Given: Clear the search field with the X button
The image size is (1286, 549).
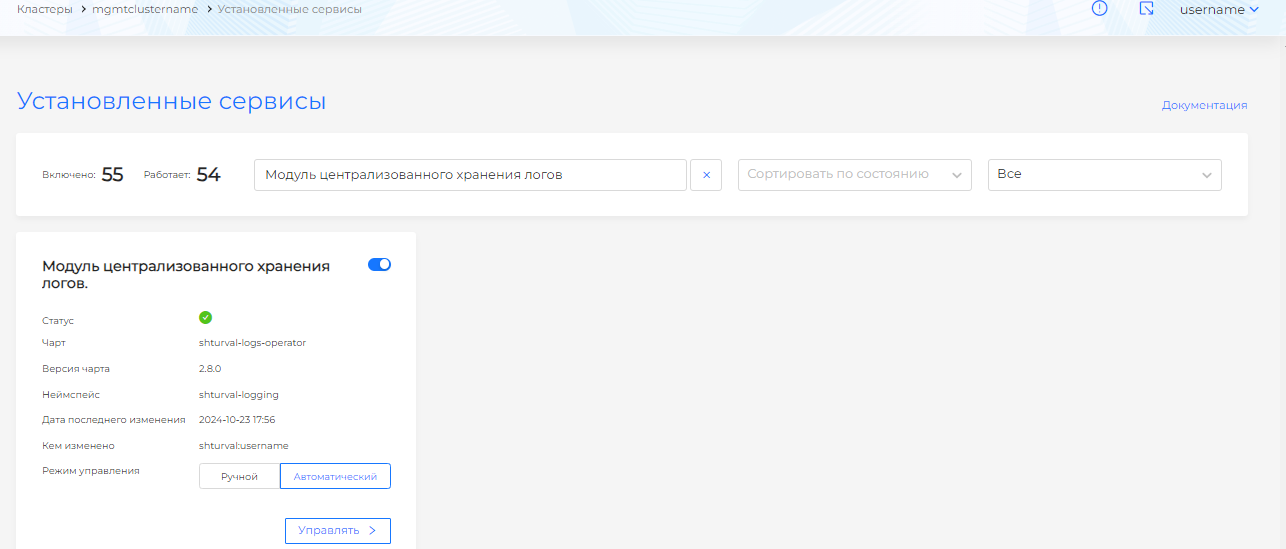Looking at the screenshot, I should [706, 175].
